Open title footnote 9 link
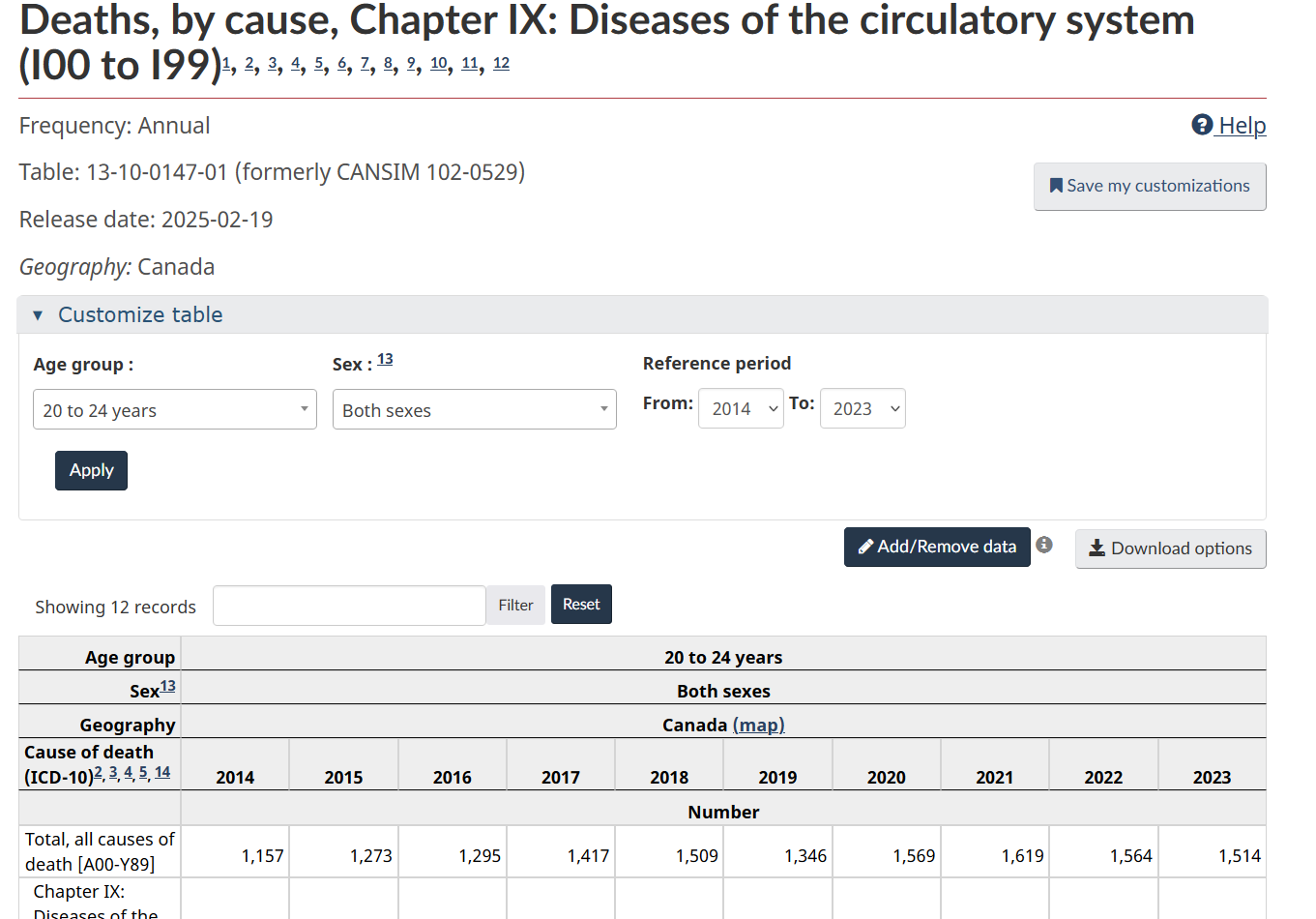 click(412, 63)
